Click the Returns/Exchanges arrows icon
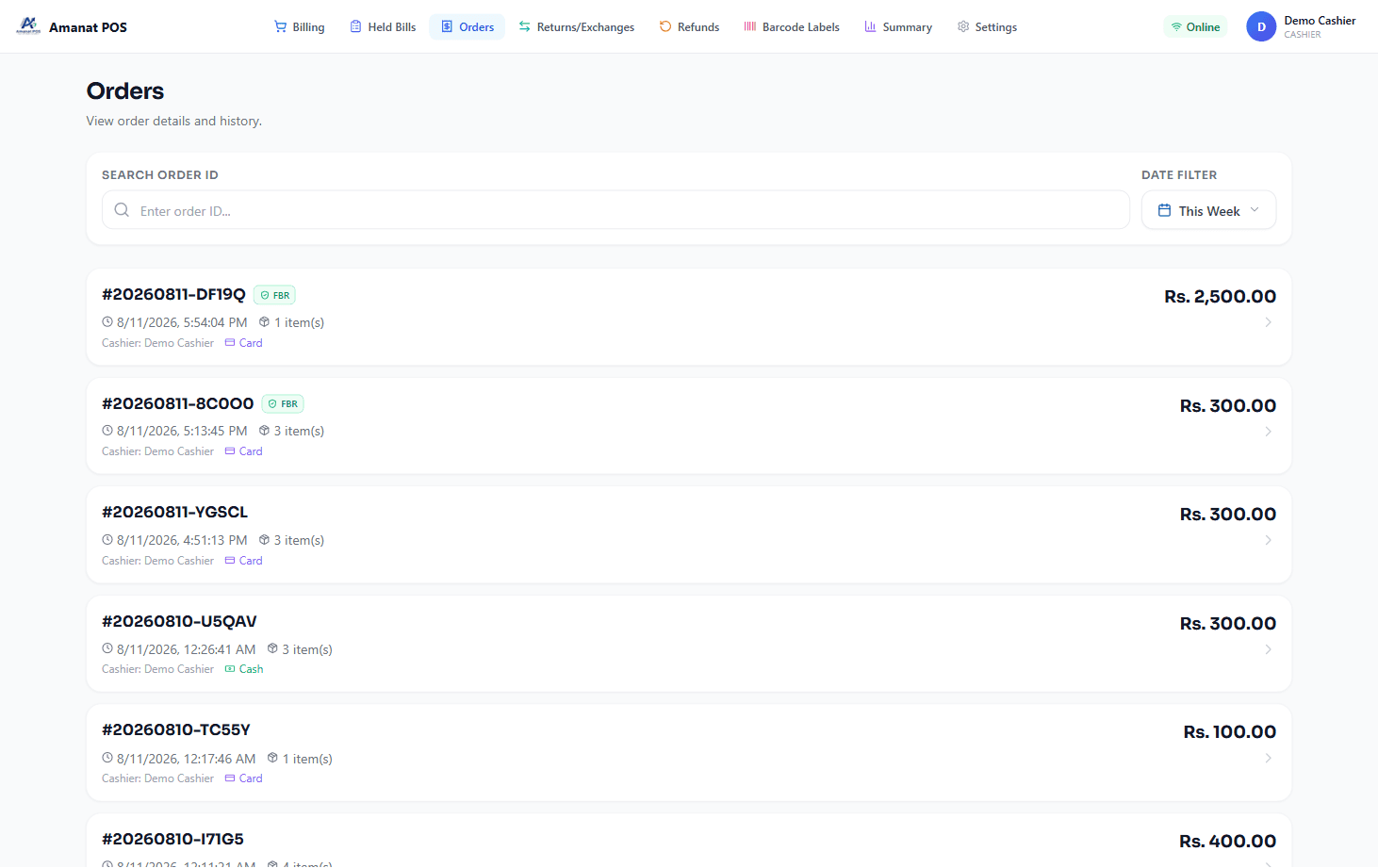1378x868 pixels. (524, 26)
